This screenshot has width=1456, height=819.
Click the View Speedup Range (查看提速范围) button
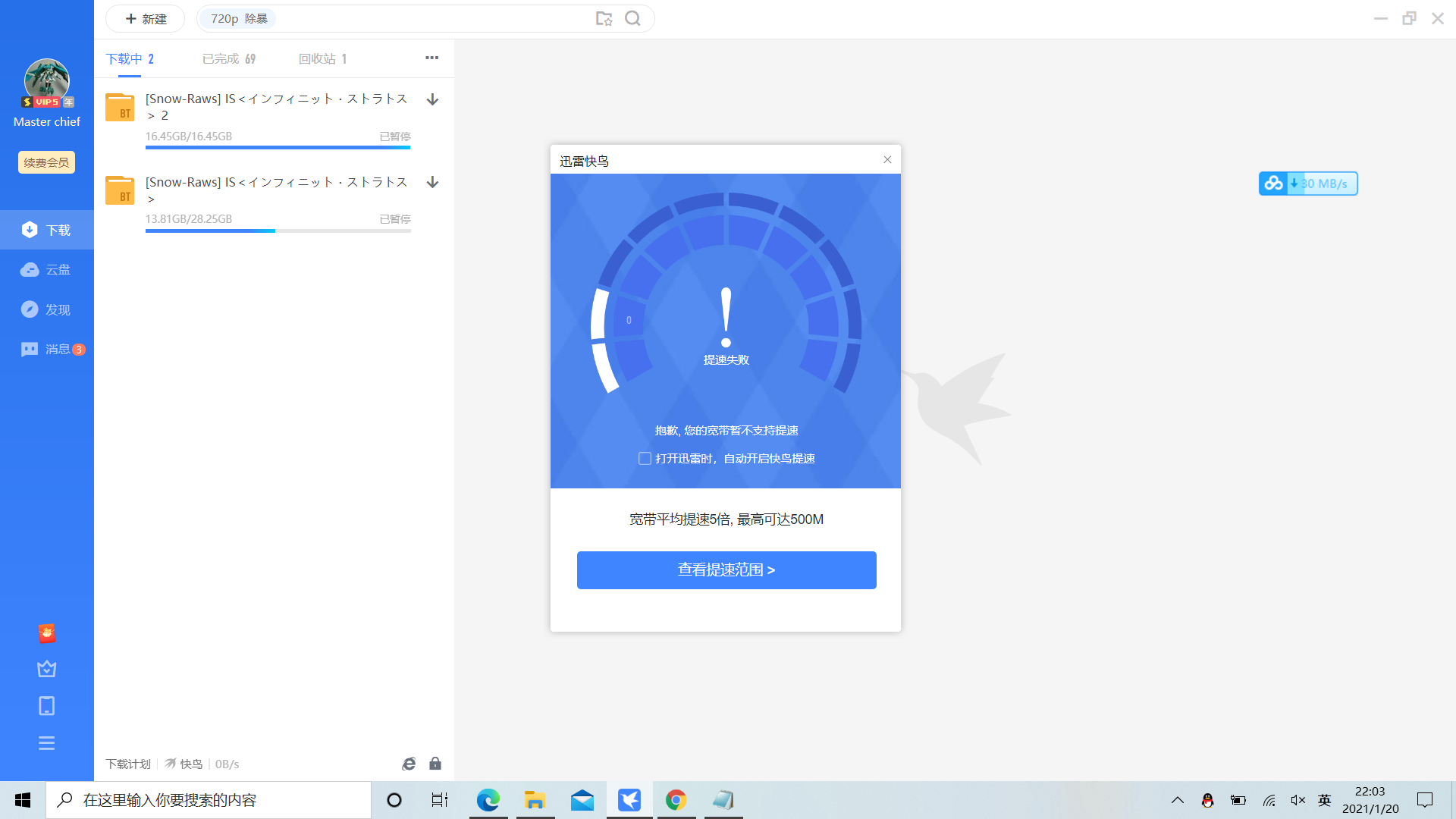(x=726, y=570)
